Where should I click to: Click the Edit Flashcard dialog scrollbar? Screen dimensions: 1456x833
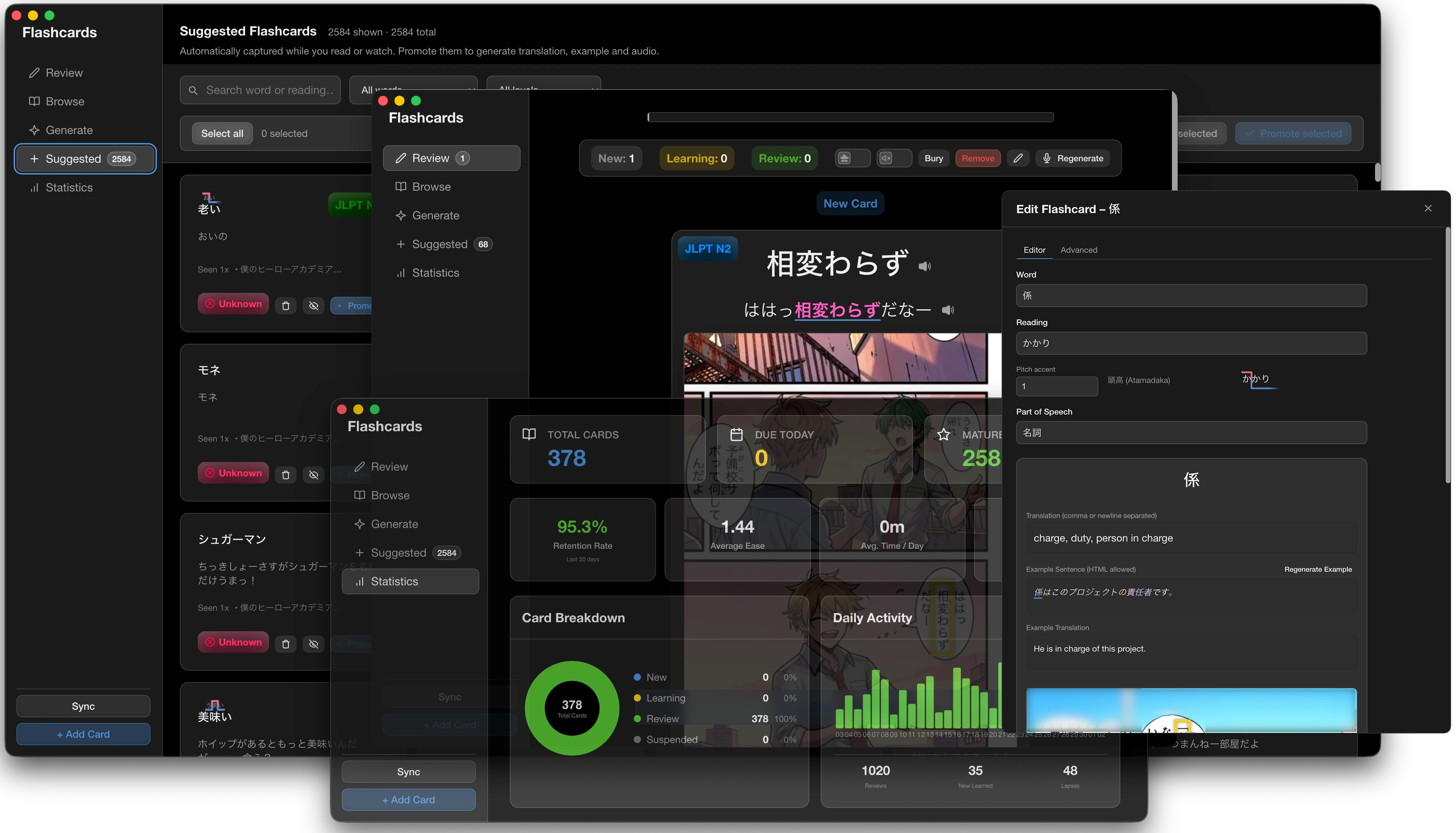coord(1447,355)
